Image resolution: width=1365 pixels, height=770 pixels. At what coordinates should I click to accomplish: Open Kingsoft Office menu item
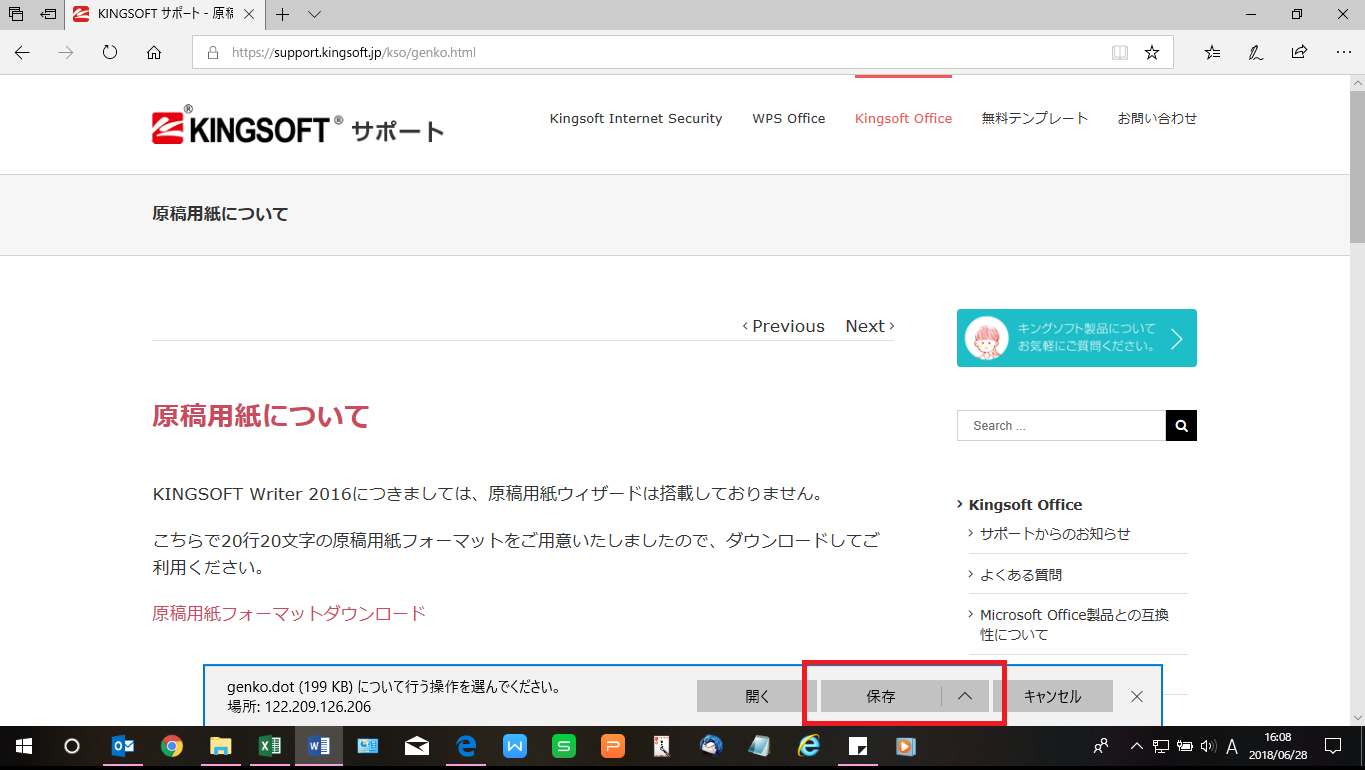tap(903, 118)
